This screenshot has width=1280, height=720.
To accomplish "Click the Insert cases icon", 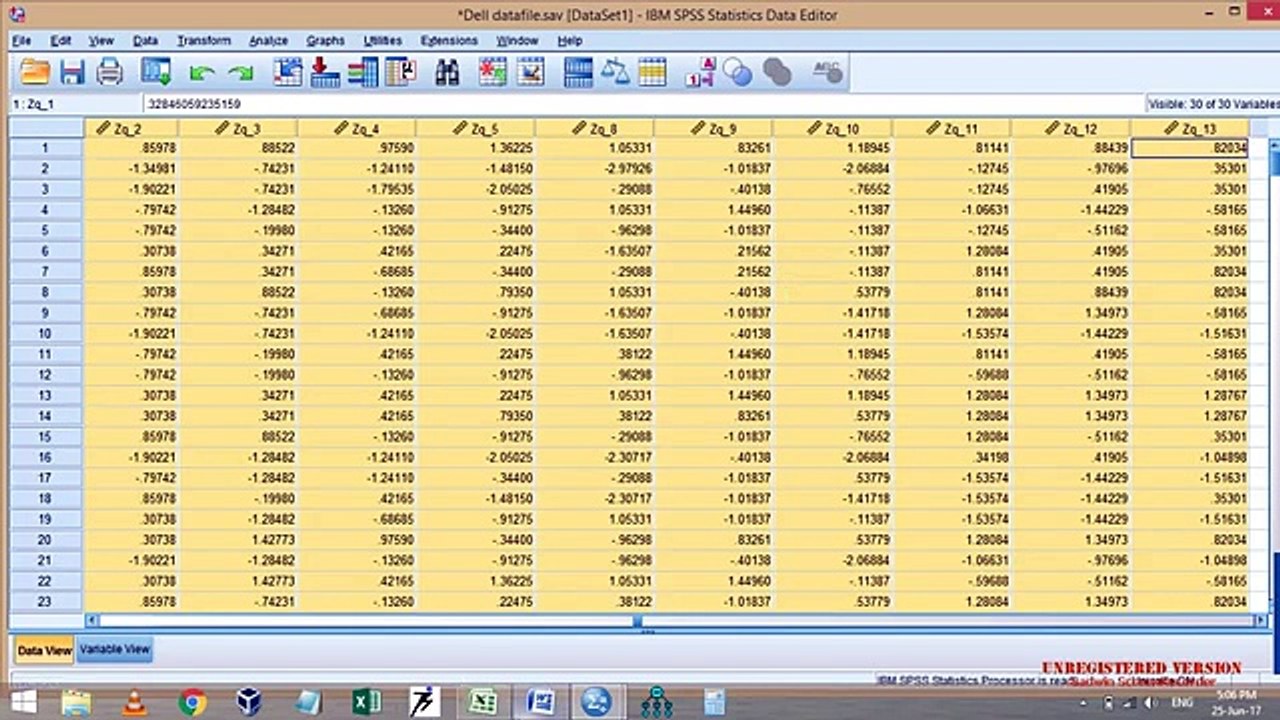I will pos(492,72).
